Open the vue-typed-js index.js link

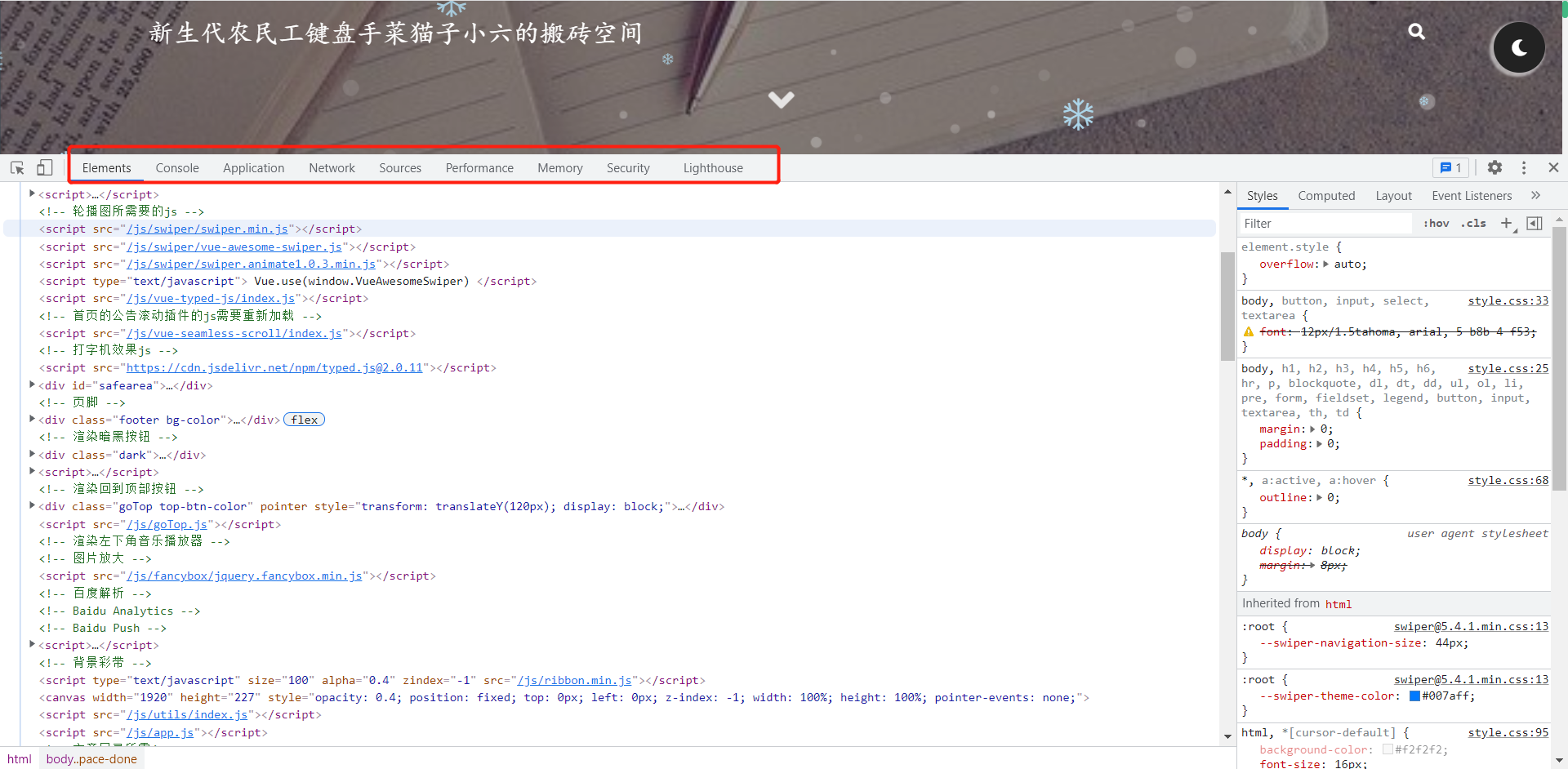(211, 299)
